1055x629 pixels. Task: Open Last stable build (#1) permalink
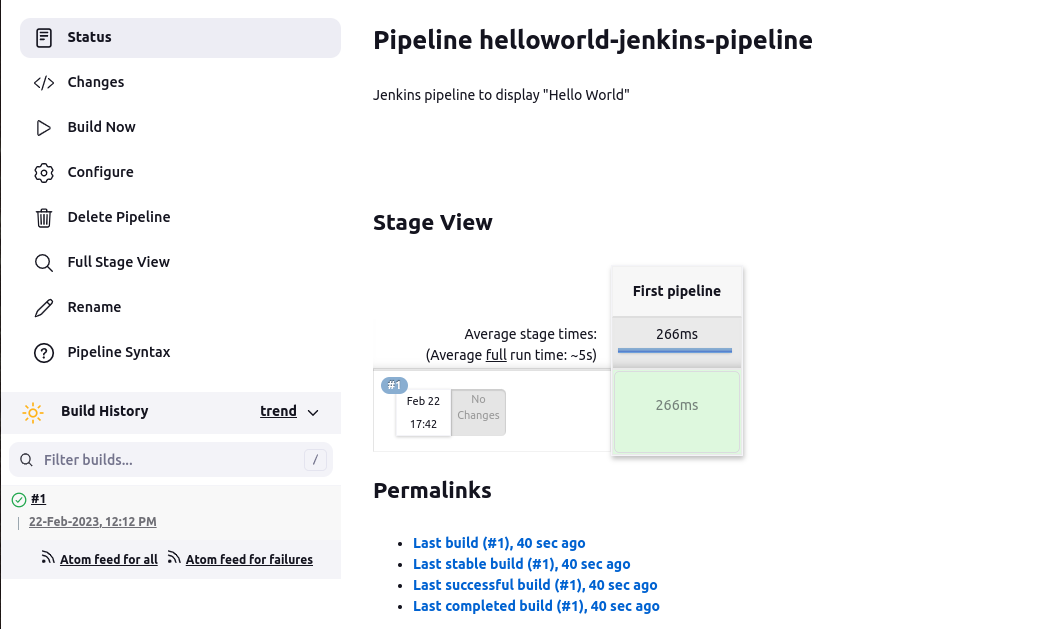coord(521,564)
